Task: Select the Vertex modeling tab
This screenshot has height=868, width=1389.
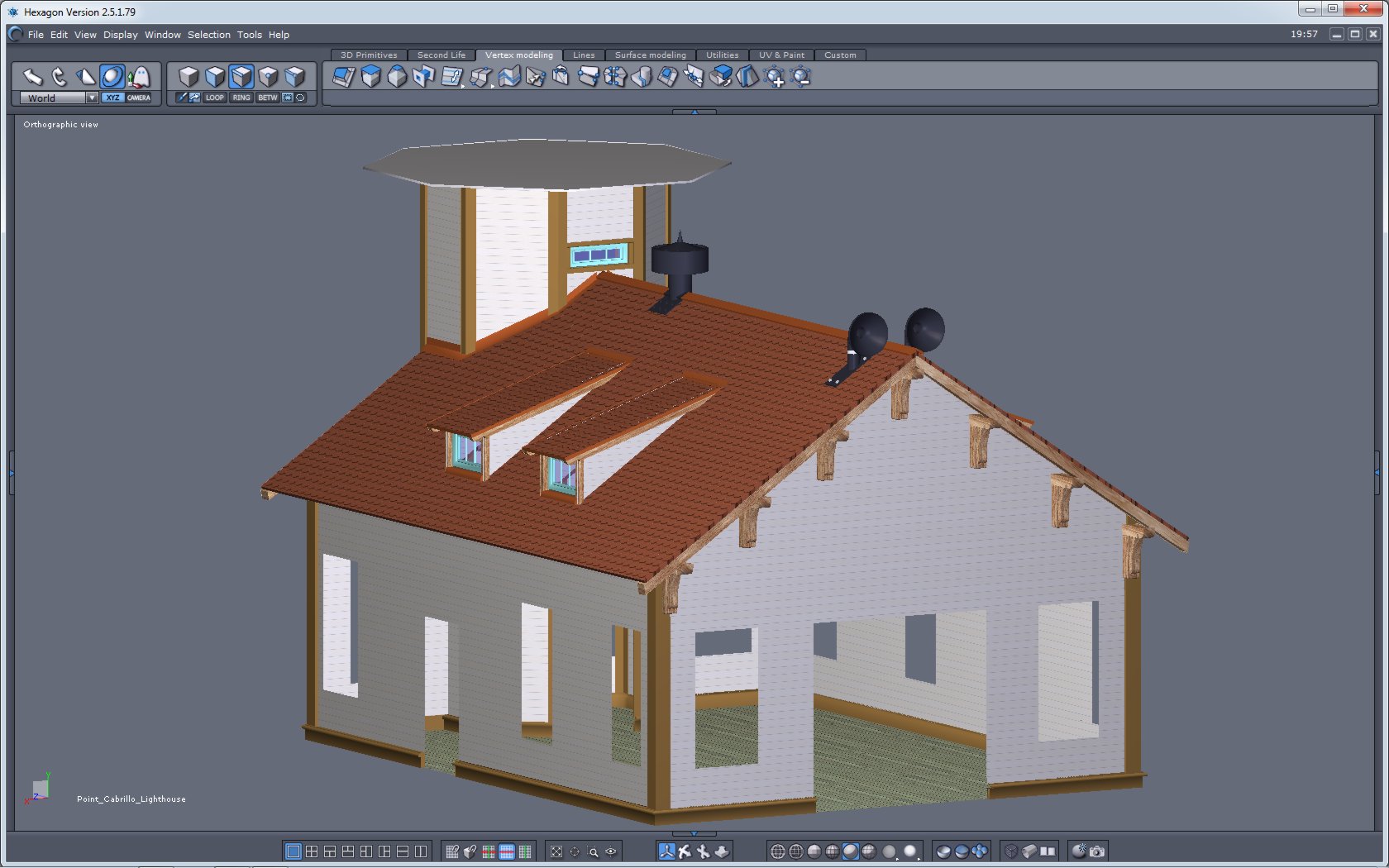Action: 519,55
